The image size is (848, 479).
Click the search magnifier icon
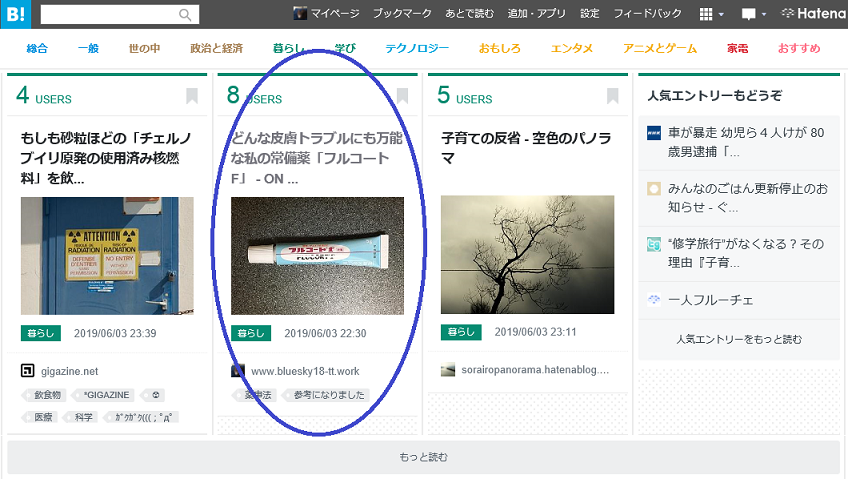click(185, 15)
